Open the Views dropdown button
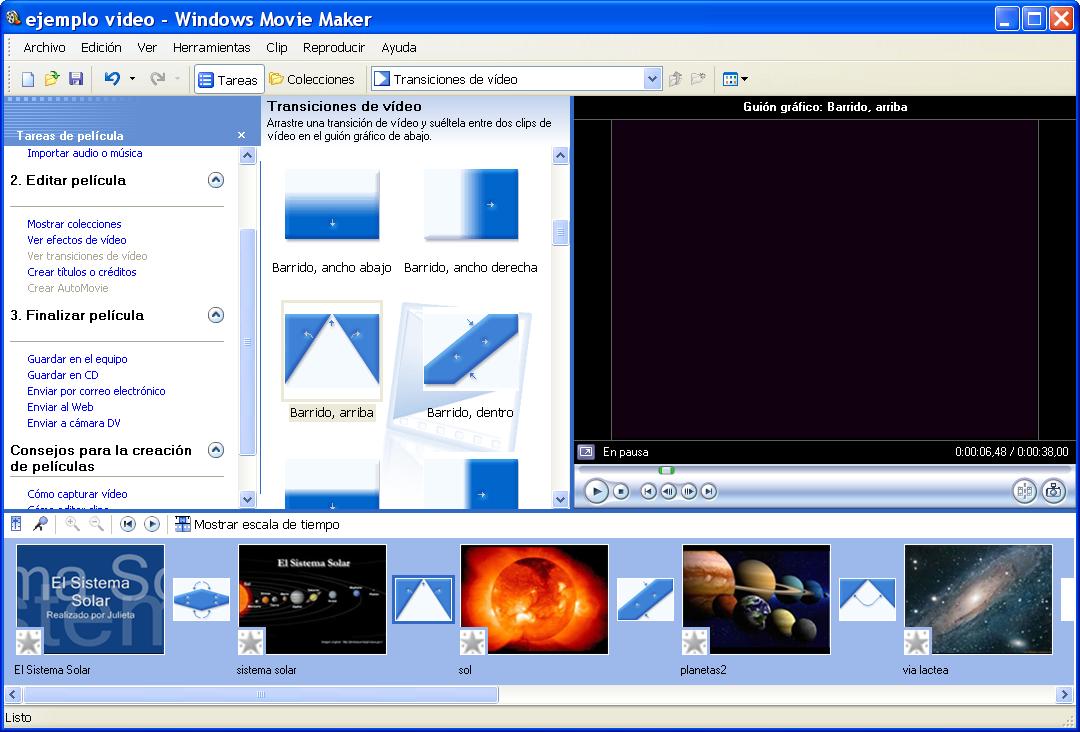The image size is (1080, 732). click(x=735, y=79)
